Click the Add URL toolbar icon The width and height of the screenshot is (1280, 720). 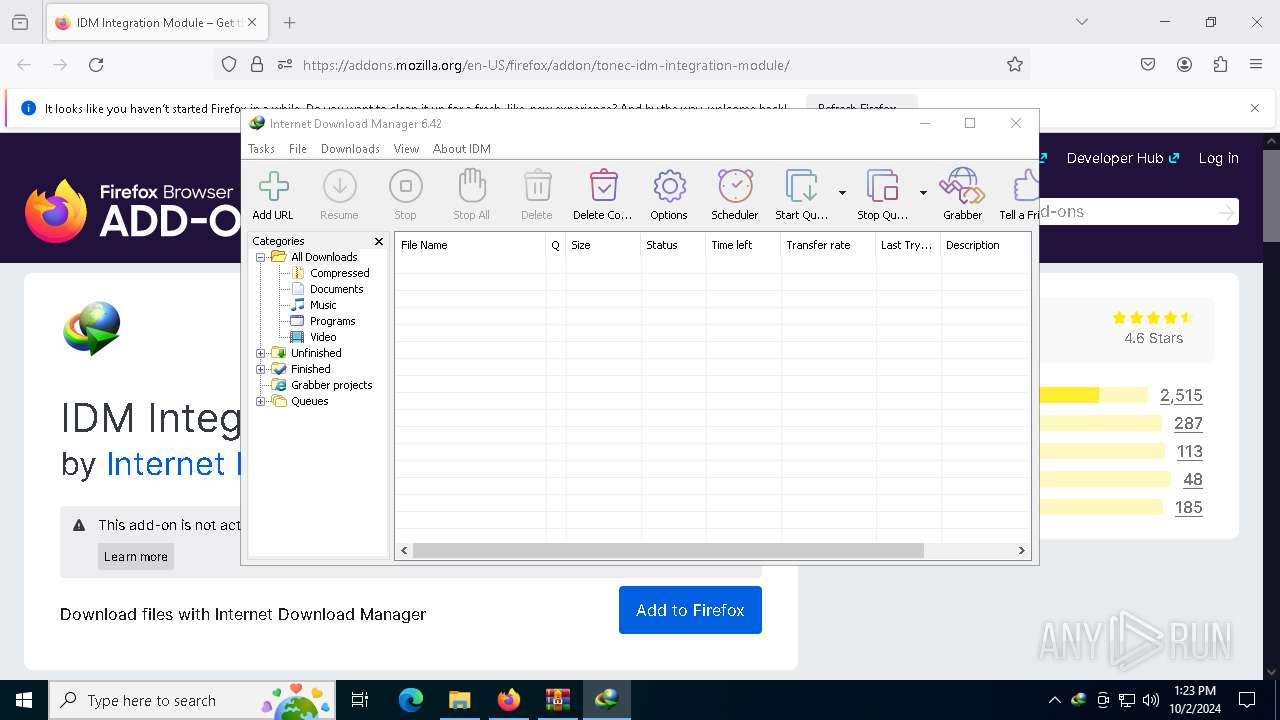click(273, 194)
